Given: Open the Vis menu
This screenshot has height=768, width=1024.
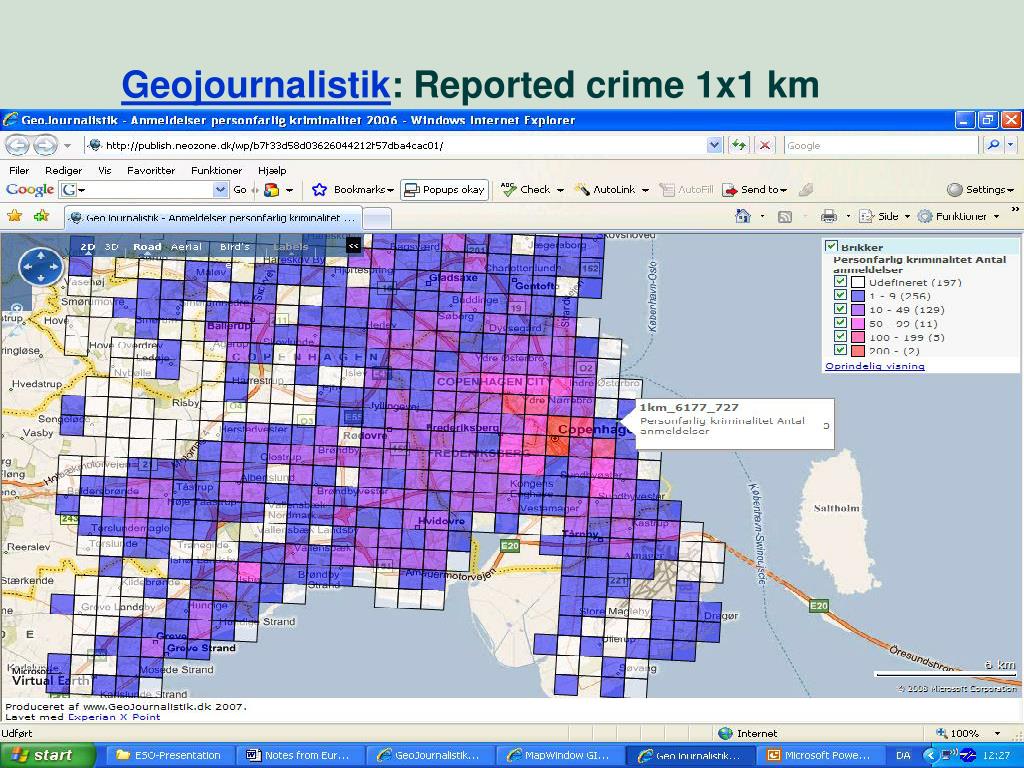Looking at the screenshot, I should coord(104,170).
